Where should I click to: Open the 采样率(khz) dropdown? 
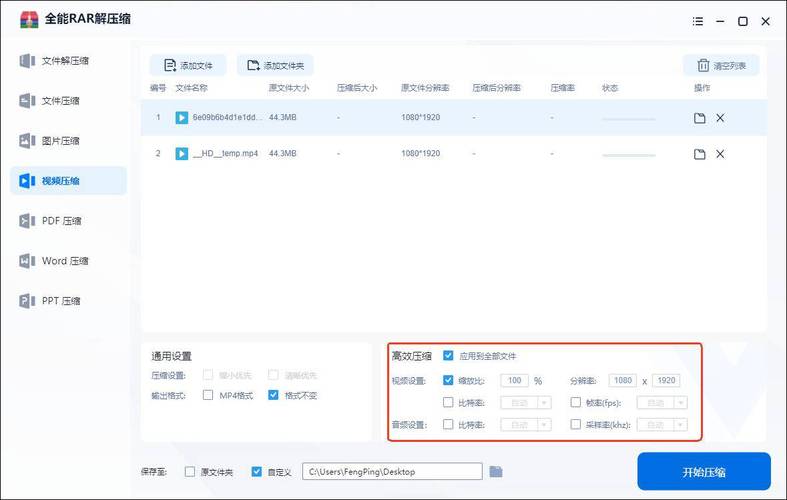662,425
